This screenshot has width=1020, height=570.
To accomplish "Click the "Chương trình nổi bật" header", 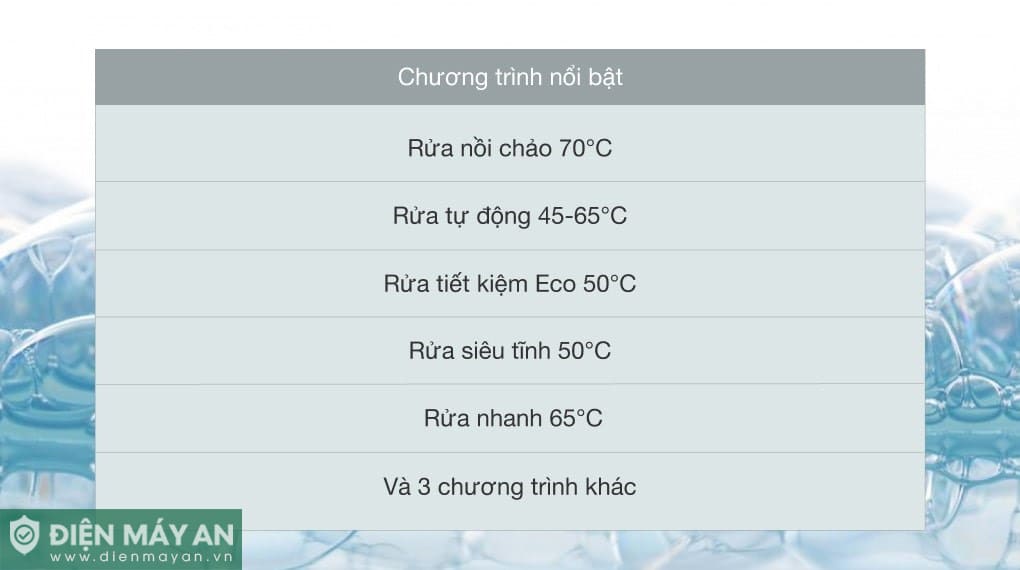I will (510, 77).
